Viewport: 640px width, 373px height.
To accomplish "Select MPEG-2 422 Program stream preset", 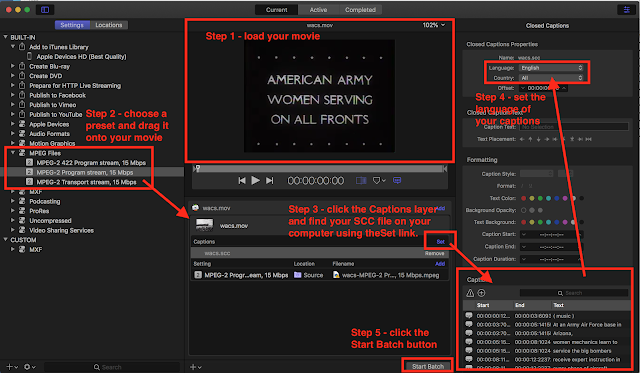I will pos(91,162).
